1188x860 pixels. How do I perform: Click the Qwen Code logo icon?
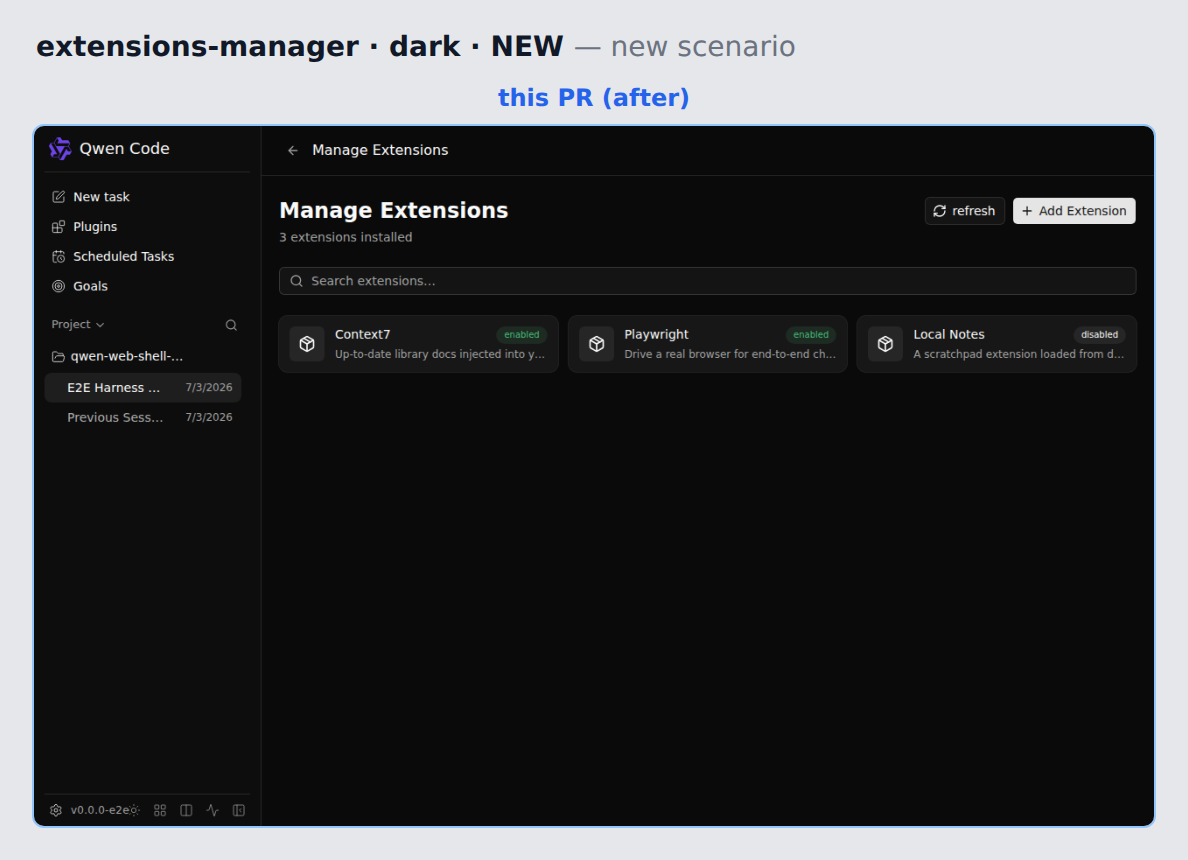(x=60, y=149)
